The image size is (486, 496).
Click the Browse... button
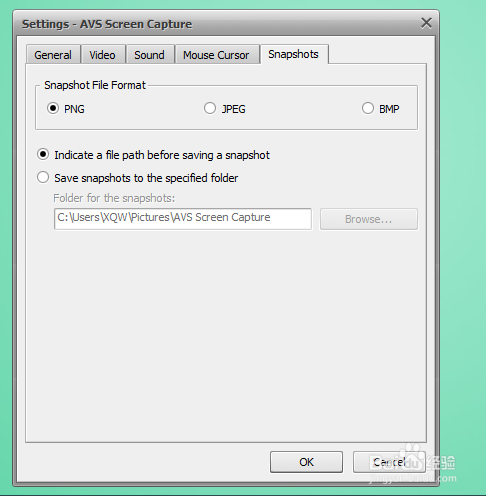coord(368,219)
